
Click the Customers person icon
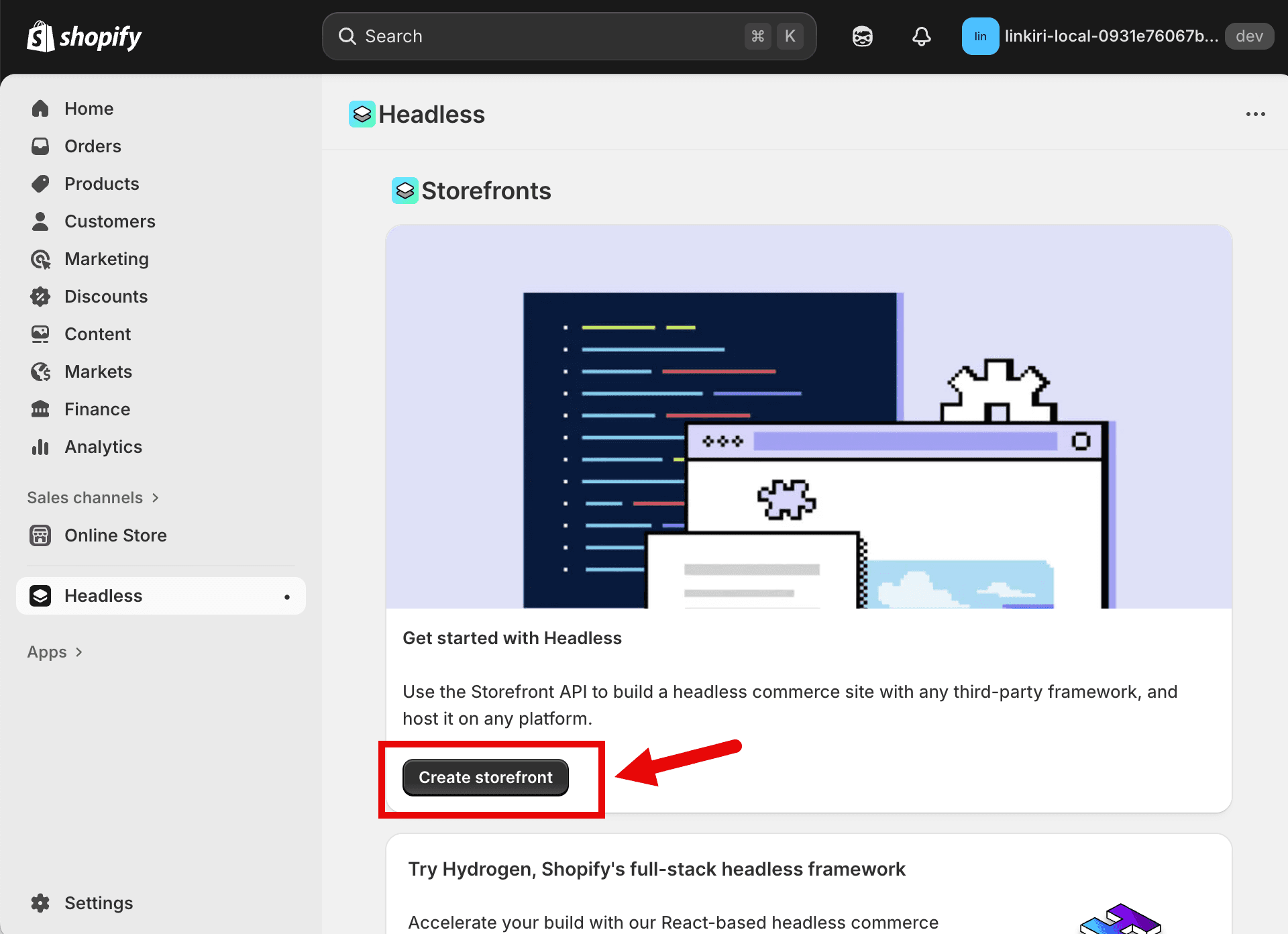coord(40,221)
